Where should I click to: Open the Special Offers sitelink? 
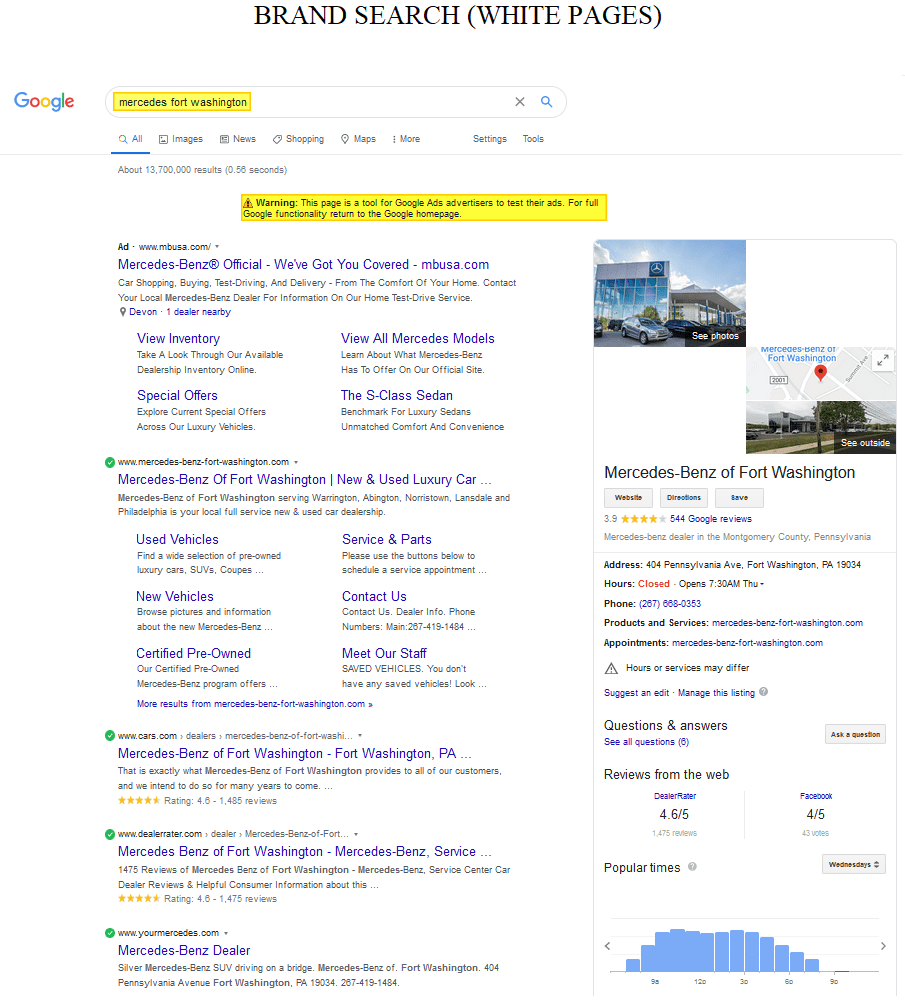[x=177, y=396]
